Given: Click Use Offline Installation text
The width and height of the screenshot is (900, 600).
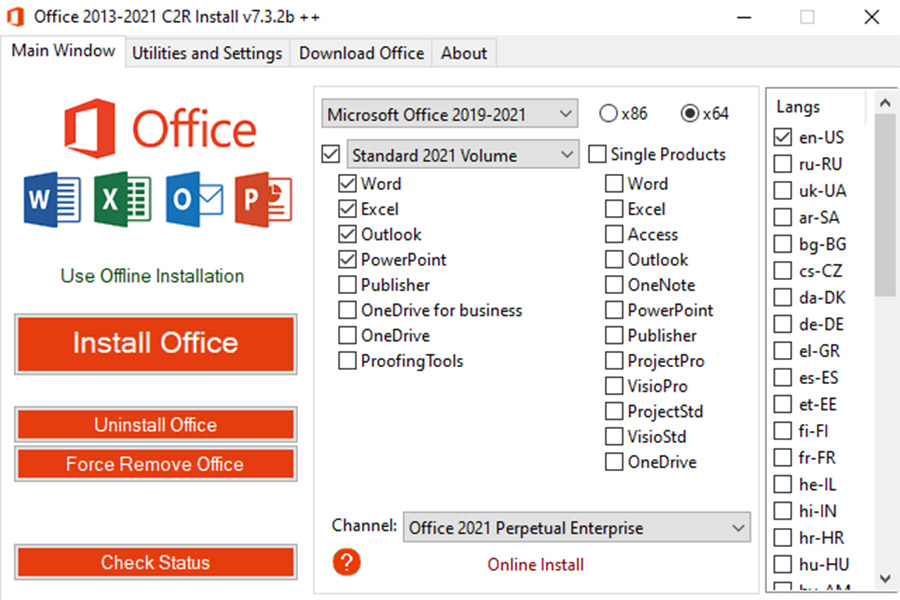Looking at the screenshot, I should (x=152, y=276).
